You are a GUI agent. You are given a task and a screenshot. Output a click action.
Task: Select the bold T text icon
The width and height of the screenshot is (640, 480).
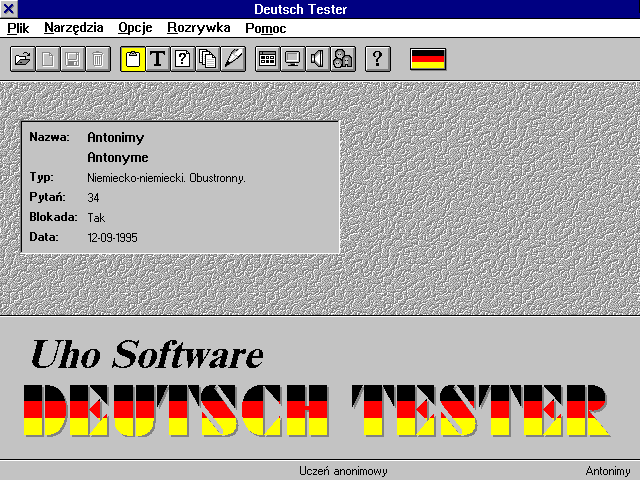(x=157, y=59)
